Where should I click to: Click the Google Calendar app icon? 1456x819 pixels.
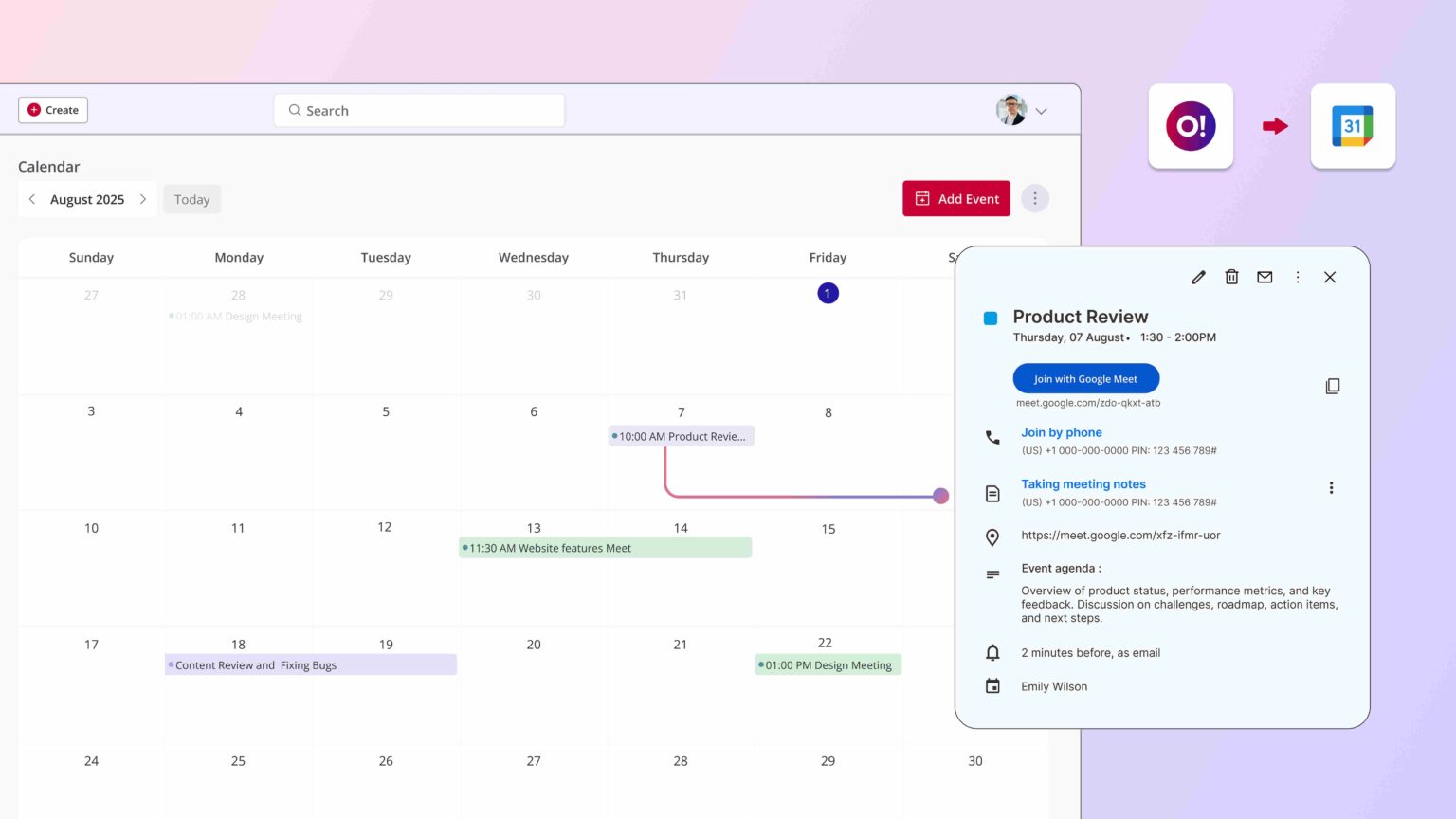[x=1352, y=126]
